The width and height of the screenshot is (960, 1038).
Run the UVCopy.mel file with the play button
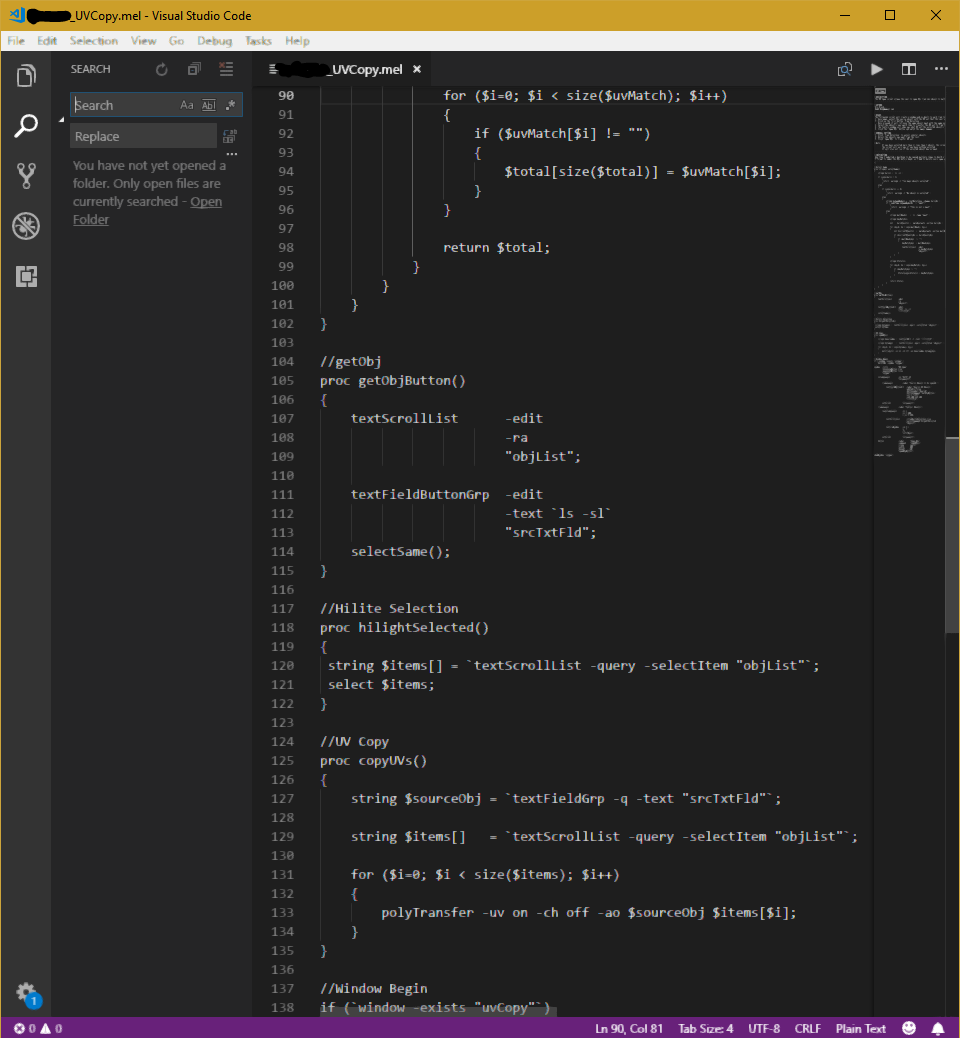coord(877,69)
